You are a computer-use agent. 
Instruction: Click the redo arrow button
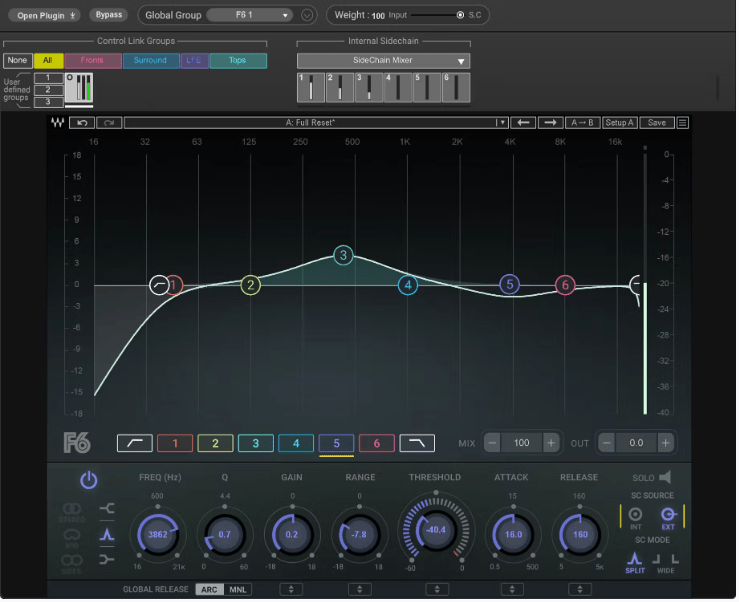(x=109, y=123)
